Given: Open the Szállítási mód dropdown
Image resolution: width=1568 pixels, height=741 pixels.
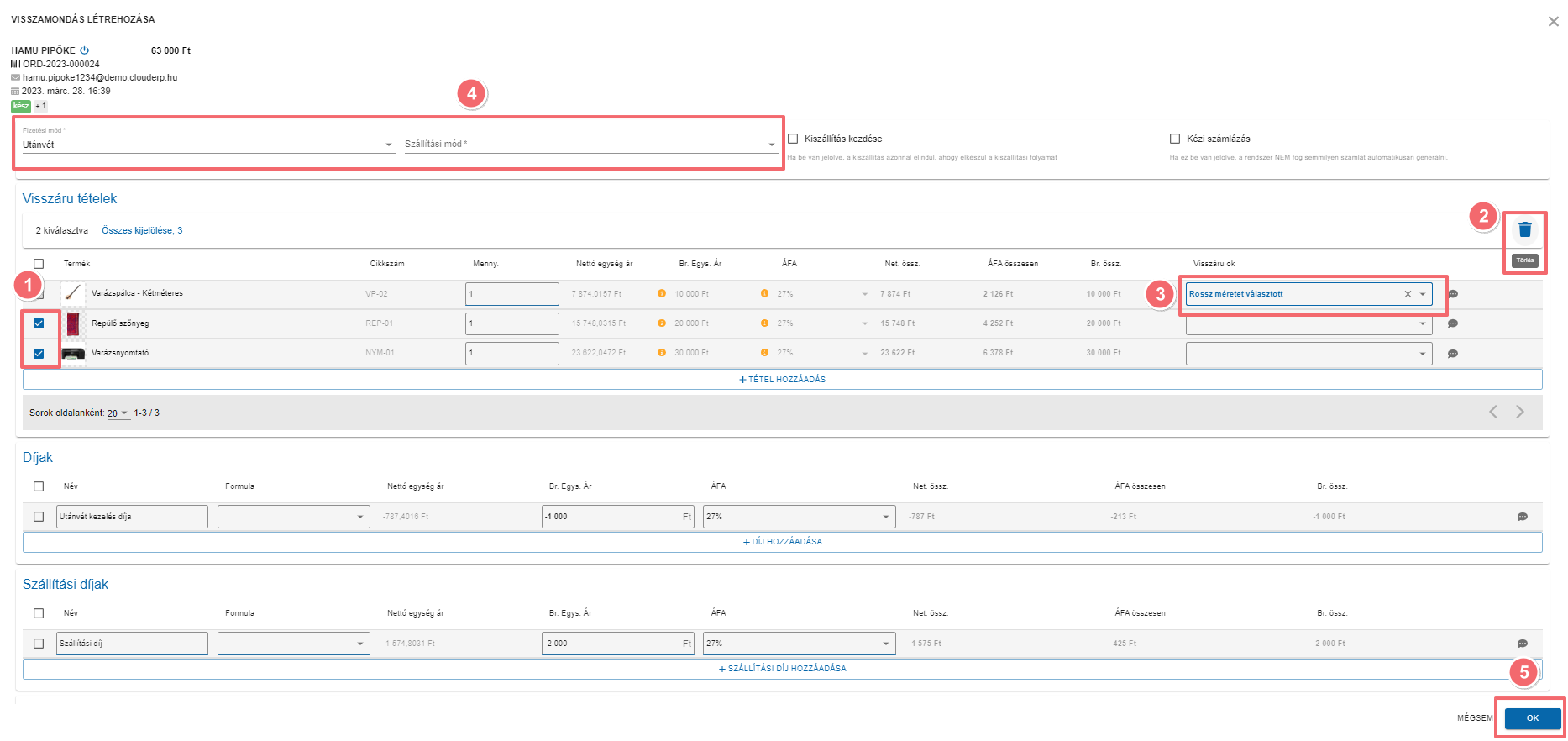Looking at the screenshot, I should pos(590,145).
